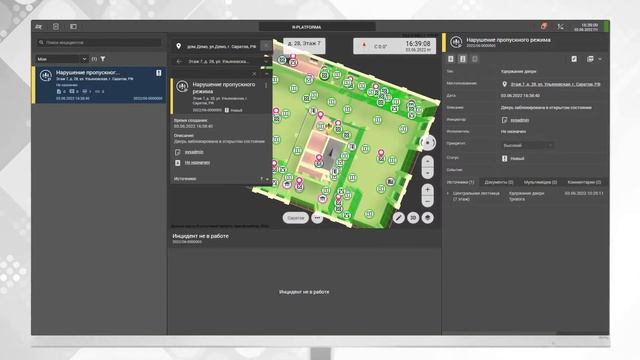Click first status action icon in details toolbar

point(451,59)
